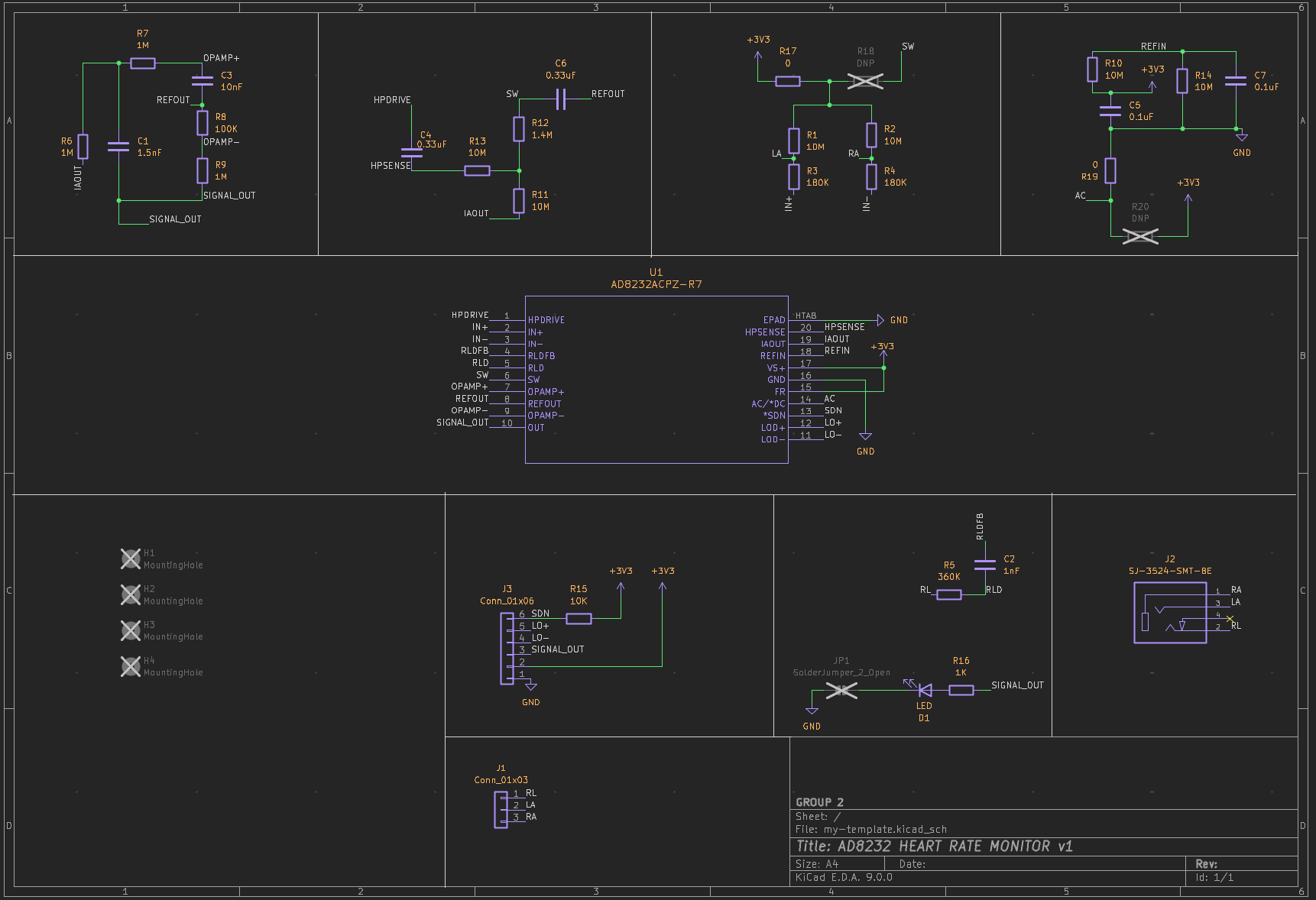Select capacitor C6 0.33uF symbol
This screenshot has width=1316, height=900.
[560, 99]
